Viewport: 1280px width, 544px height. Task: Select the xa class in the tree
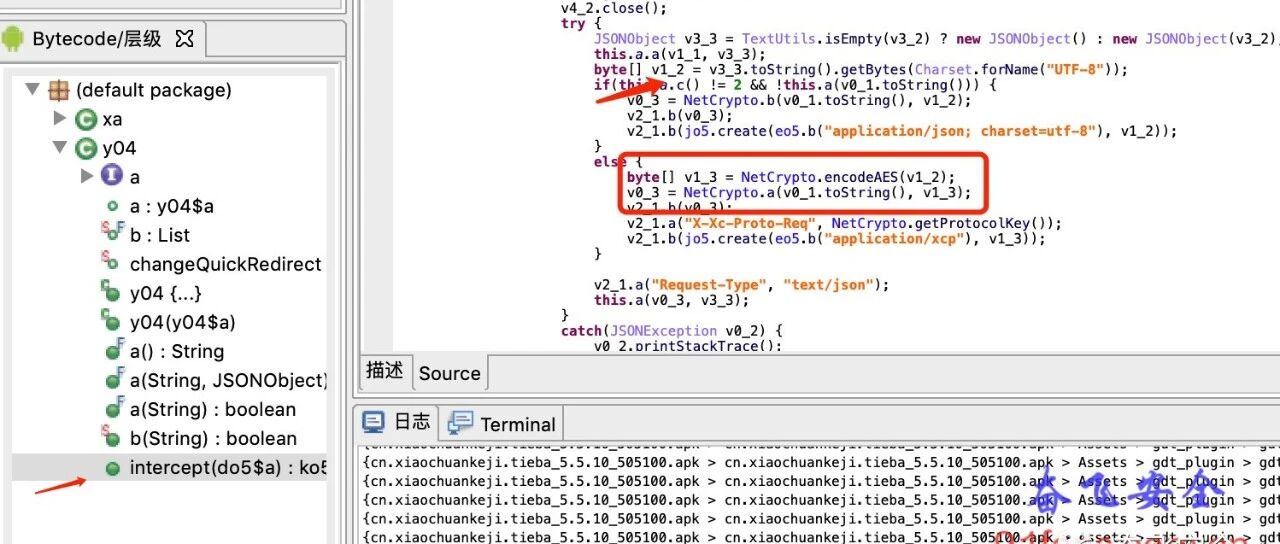pyautogui.click(x=112, y=119)
